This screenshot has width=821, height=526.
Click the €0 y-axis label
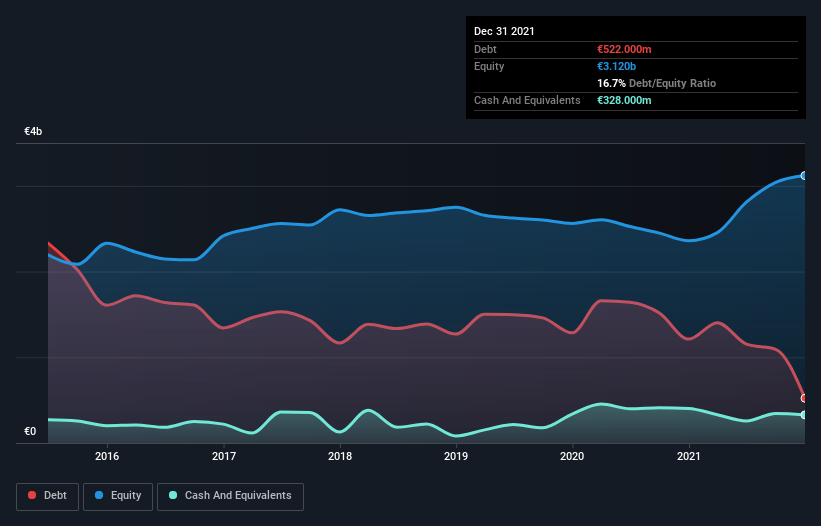(x=30, y=431)
